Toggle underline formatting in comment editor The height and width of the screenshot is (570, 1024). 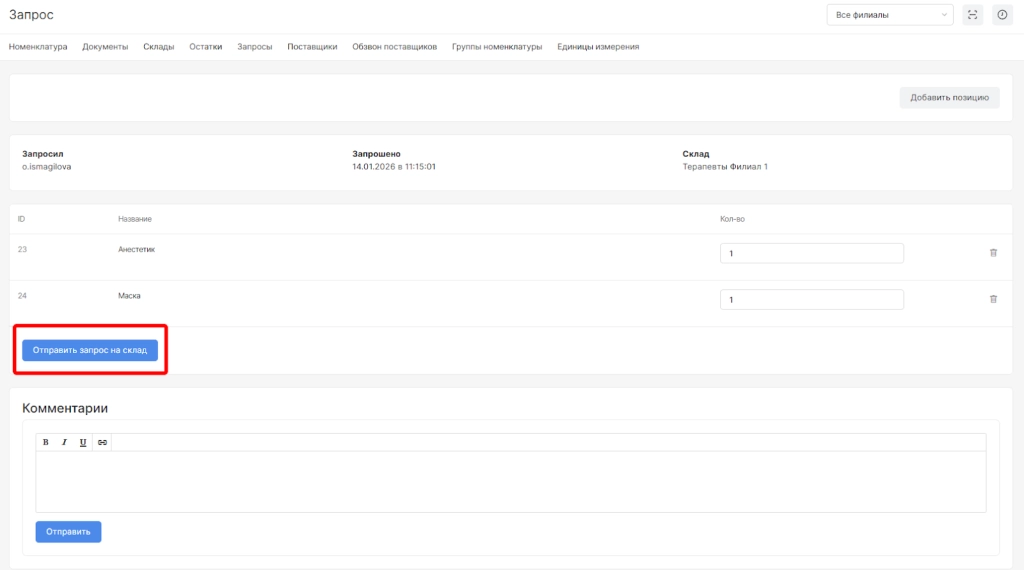83,442
